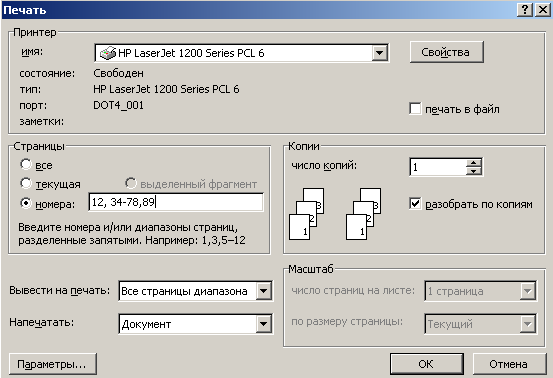Open число страниц на листе dropdown
The height and width of the screenshot is (378, 553).
click(x=528, y=291)
